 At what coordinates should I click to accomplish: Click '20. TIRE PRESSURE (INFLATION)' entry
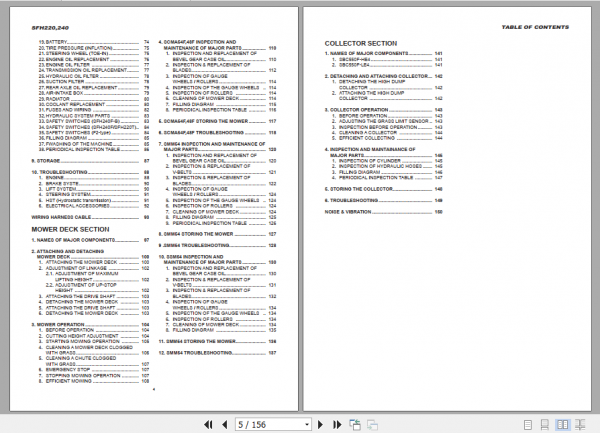pyautogui.click(x=92, y=48)
